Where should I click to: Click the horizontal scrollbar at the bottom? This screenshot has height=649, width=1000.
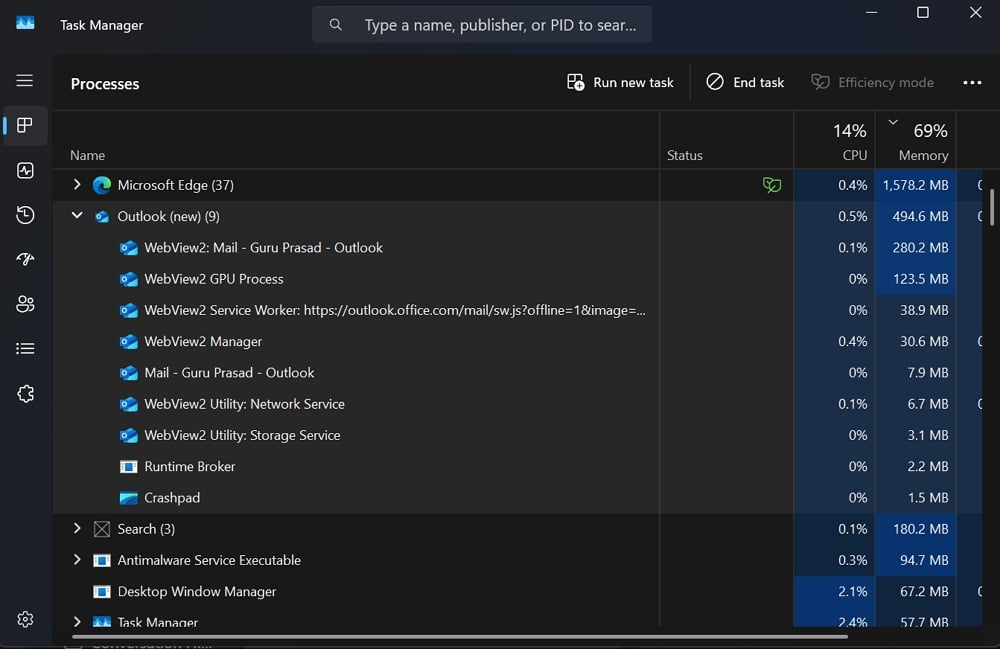point(460,636)
